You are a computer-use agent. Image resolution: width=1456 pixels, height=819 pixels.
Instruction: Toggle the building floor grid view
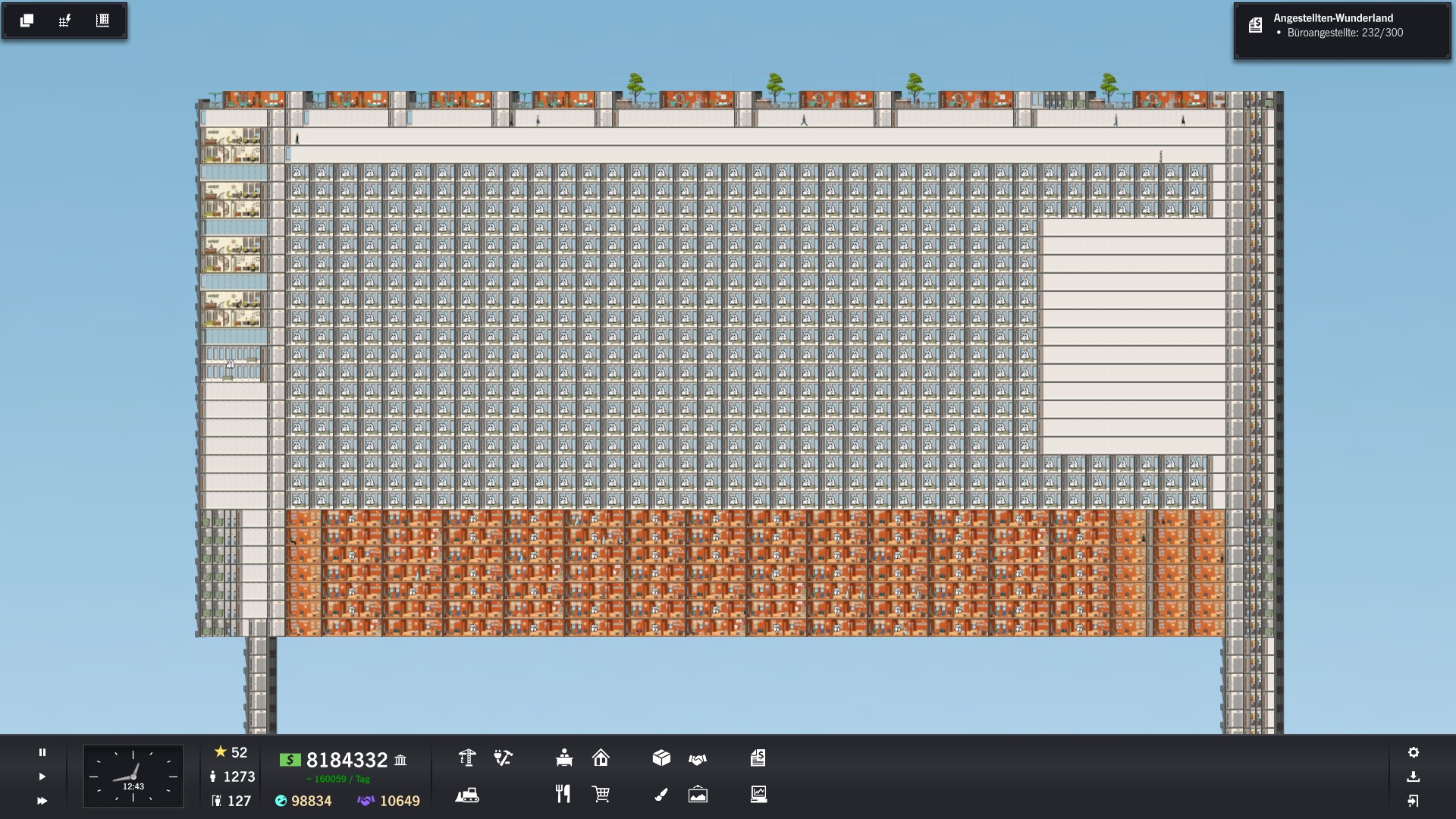(102, 20)
